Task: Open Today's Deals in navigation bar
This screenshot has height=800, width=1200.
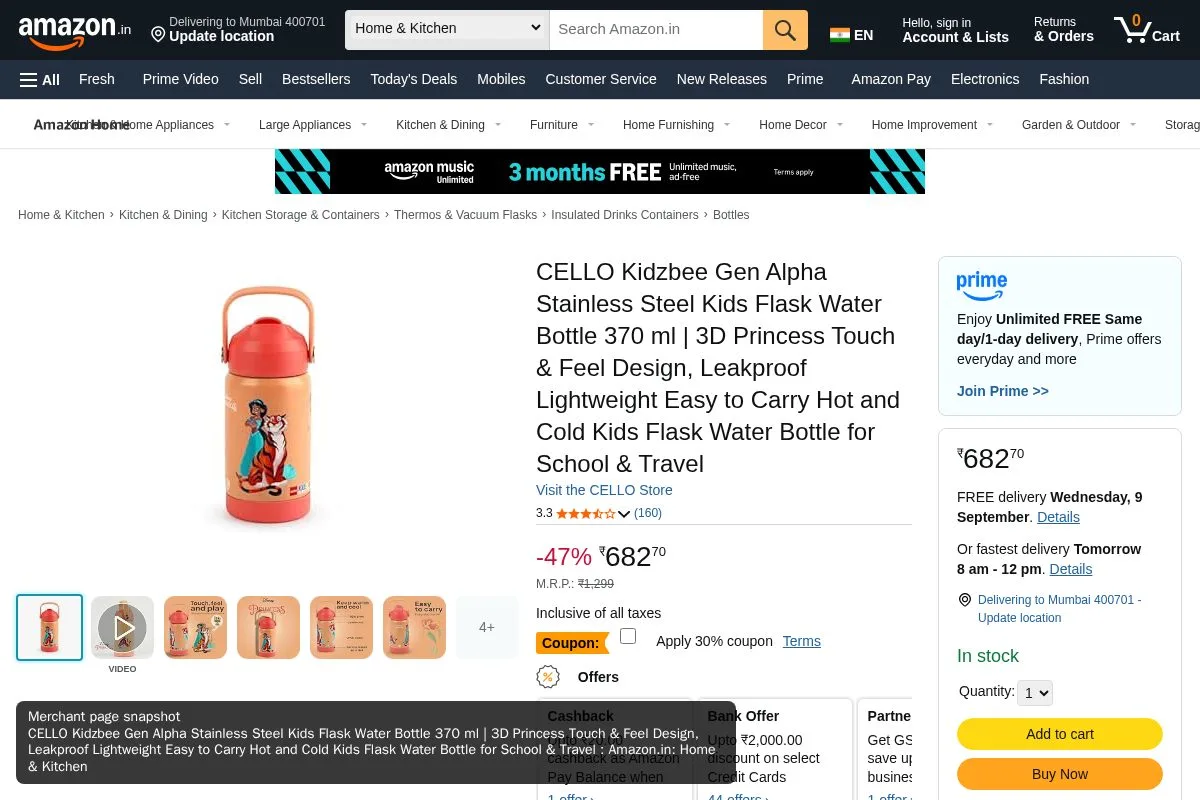Action: [414, 79]
